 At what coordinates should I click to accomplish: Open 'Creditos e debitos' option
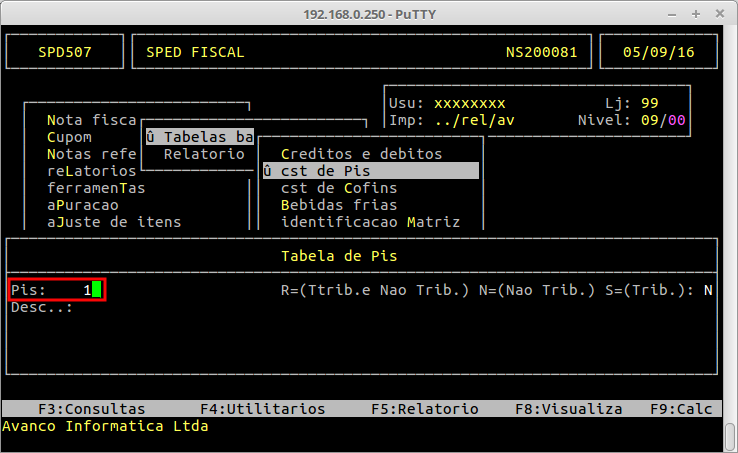pos(361,154)
